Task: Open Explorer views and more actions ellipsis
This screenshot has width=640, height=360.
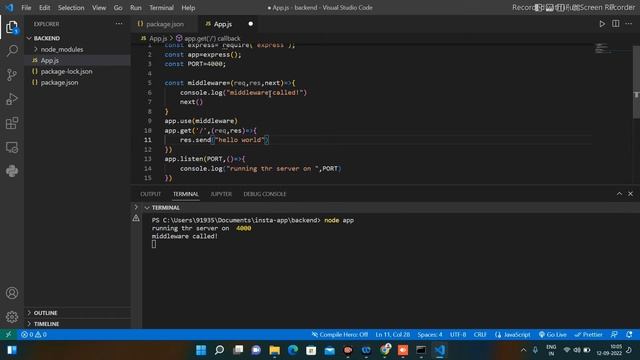Action: tap(119, 24)
